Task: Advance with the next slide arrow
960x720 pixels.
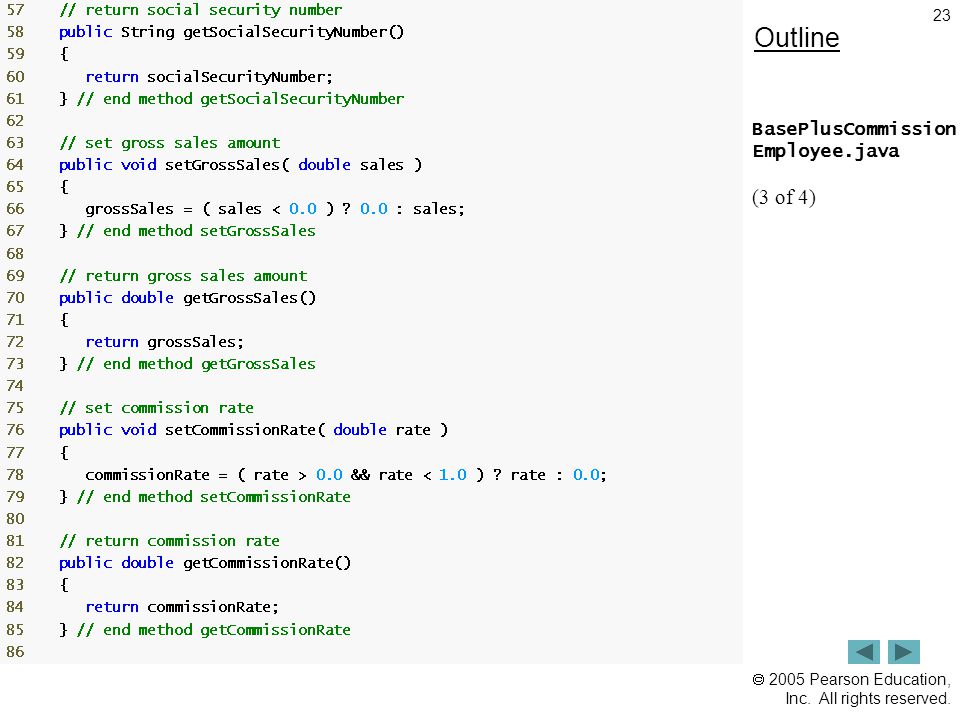Action: [904, 651]
